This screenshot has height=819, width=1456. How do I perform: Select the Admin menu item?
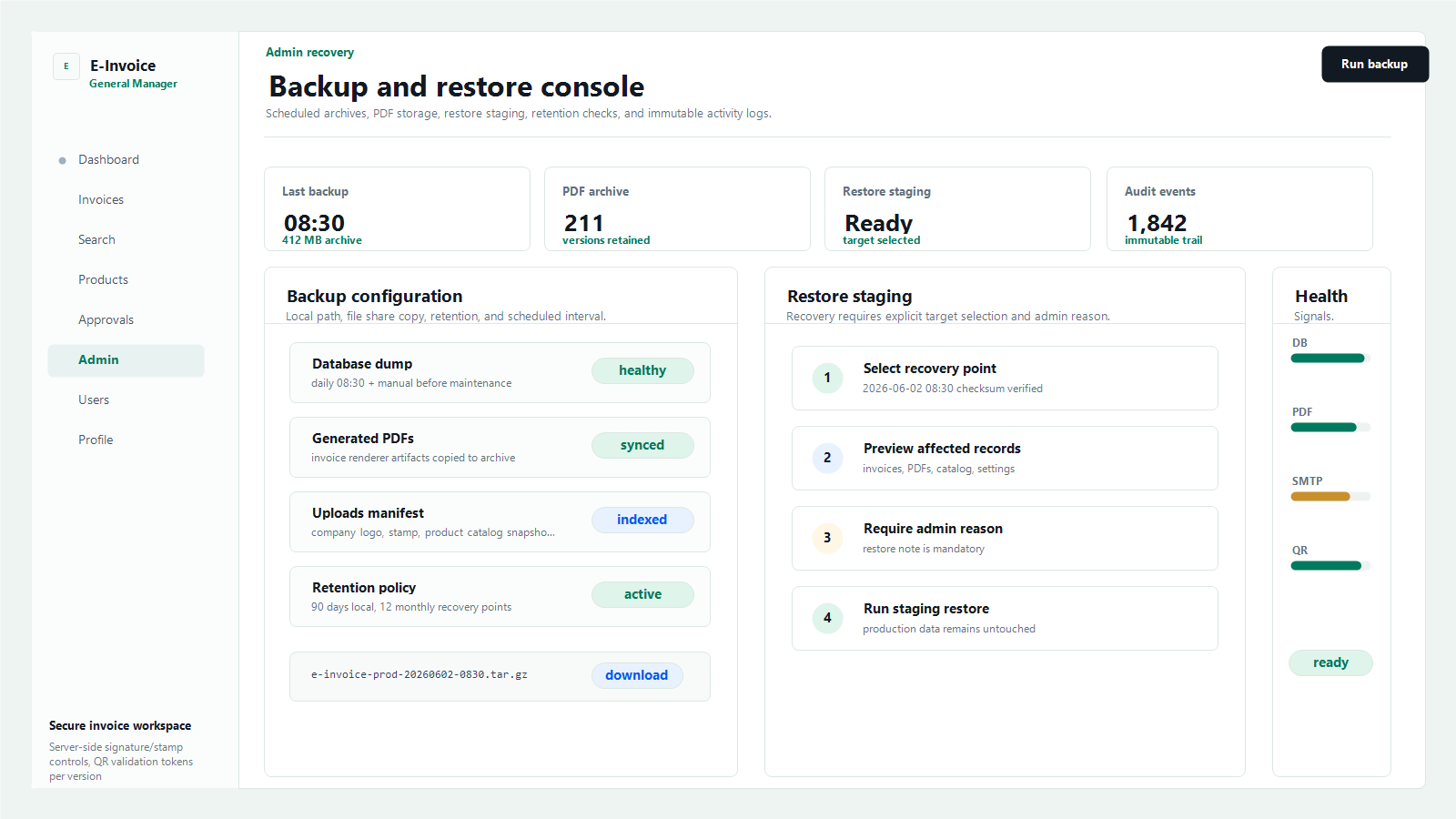[126, 360]
